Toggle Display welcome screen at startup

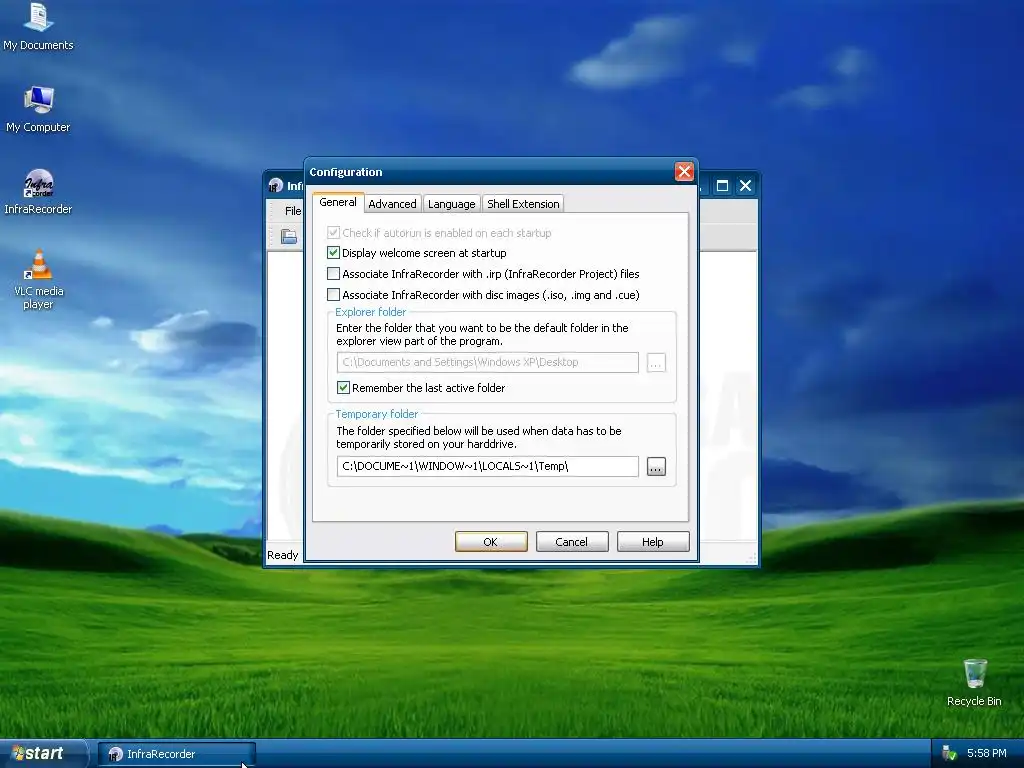point(333,253)
